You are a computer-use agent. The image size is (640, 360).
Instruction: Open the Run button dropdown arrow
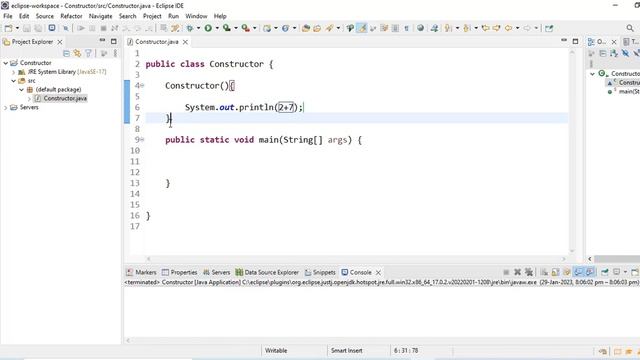[217, 28]
